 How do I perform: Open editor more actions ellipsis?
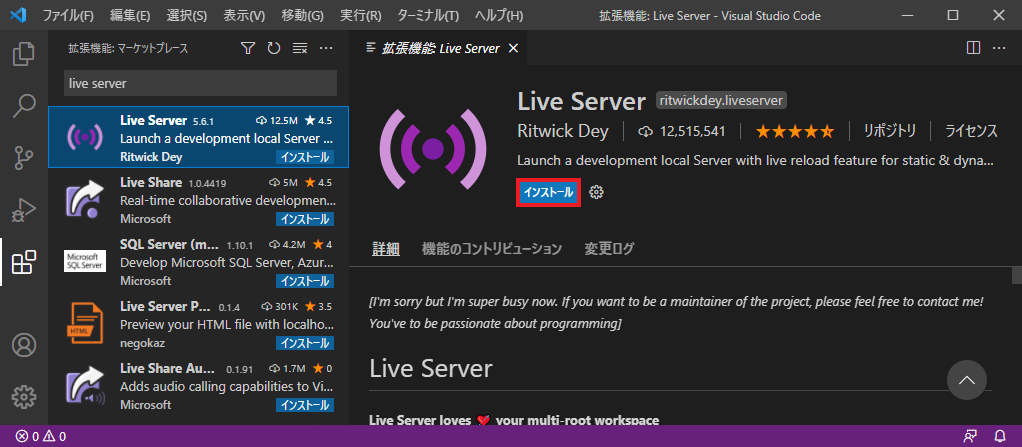point(999,48)
